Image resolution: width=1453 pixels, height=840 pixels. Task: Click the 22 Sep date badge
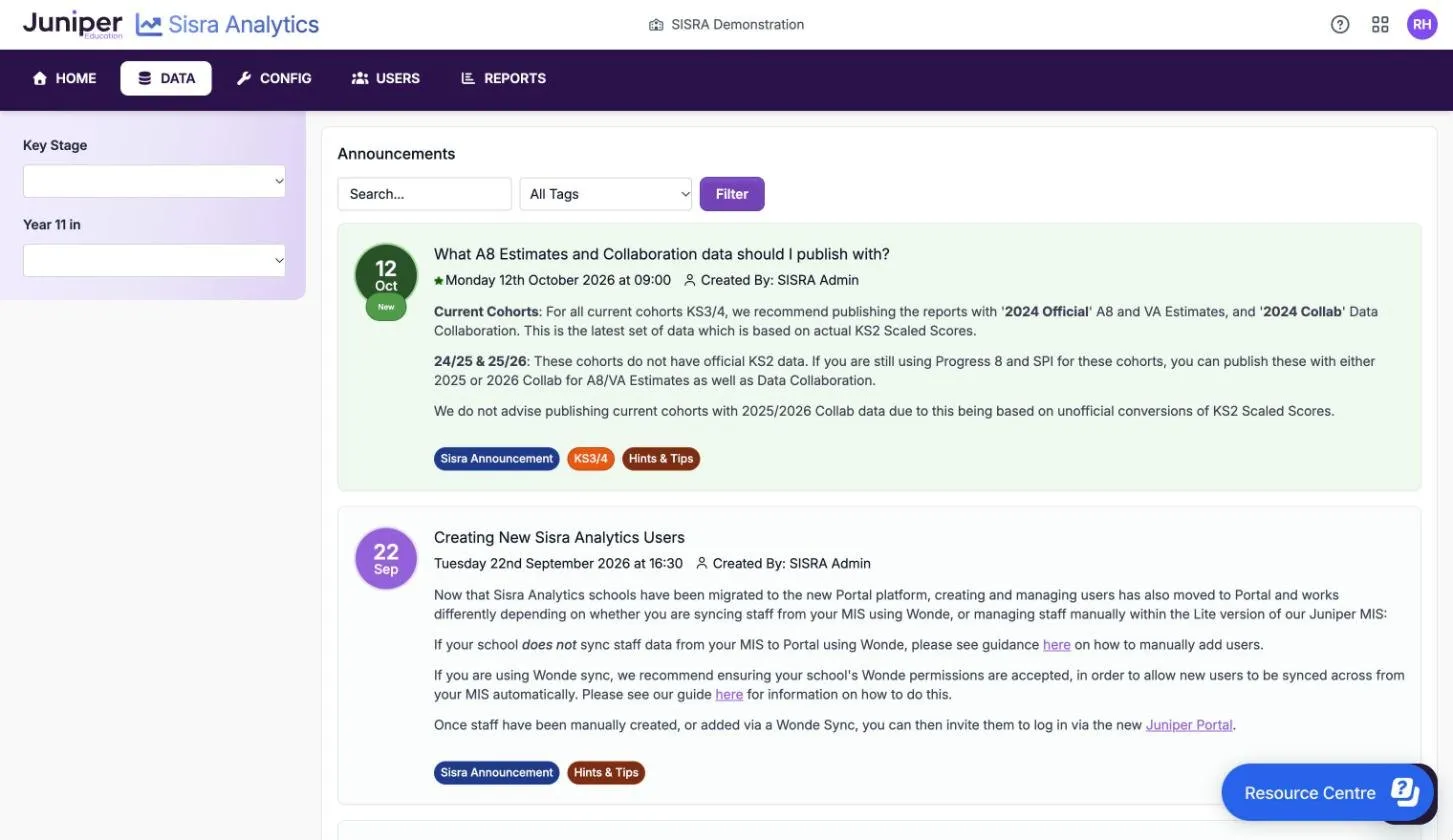386,558
